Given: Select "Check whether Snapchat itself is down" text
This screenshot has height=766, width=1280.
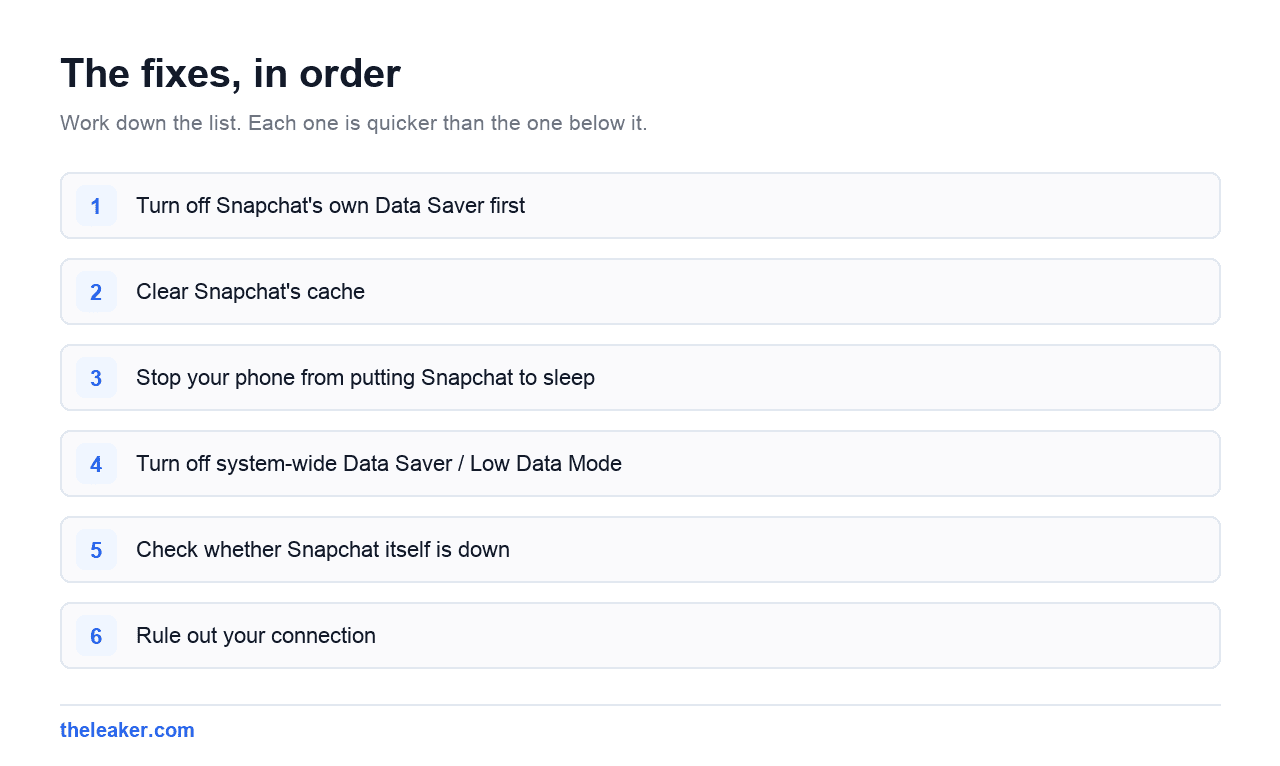Looking at the screenshot, I should 323,550.
